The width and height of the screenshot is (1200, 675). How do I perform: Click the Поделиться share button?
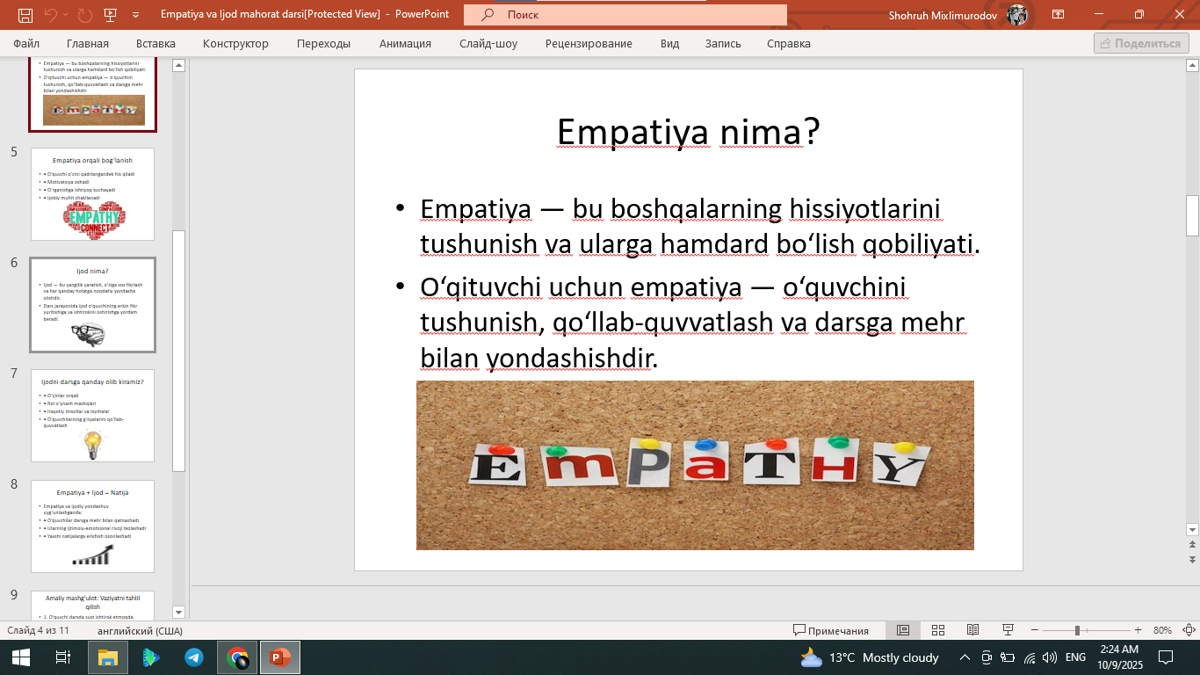point(1141,44)
